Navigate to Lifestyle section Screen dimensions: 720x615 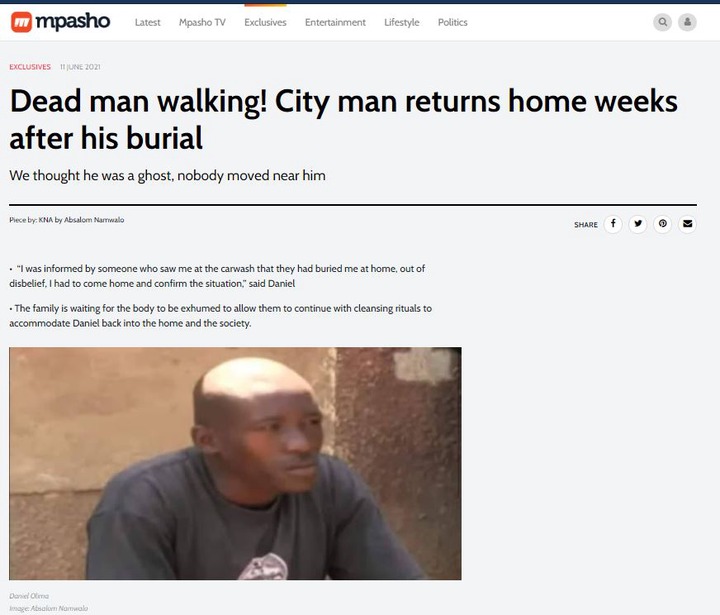(x=402, y=22)
